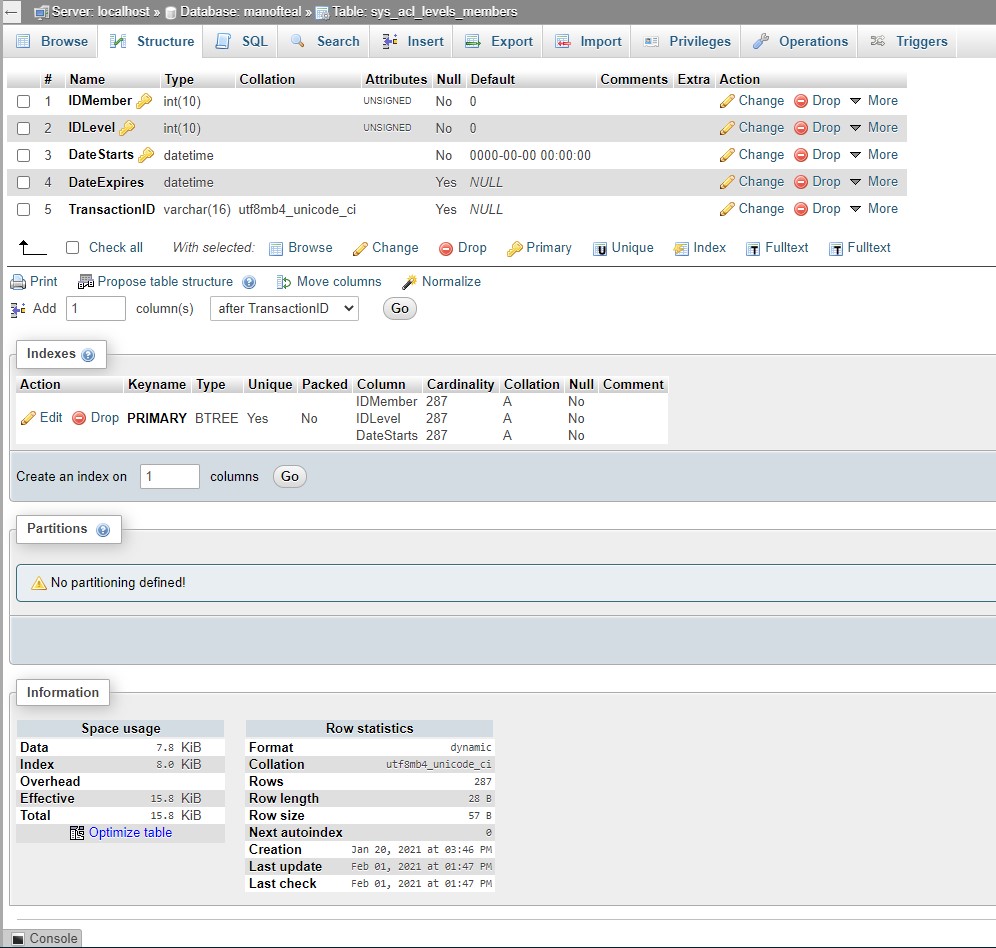Click the Move columns icon

(284, 282)
